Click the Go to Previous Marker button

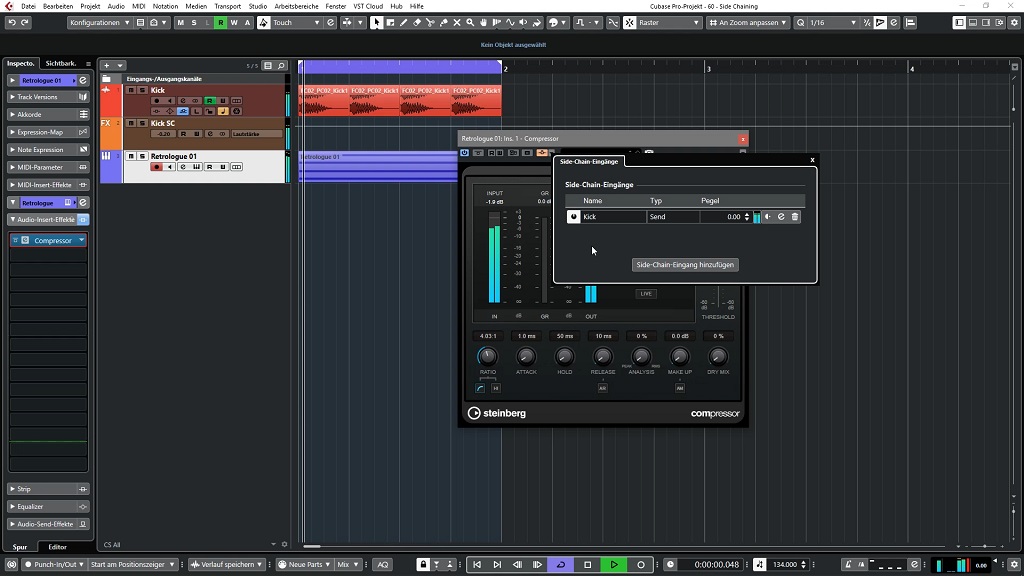(x=477, y=565)
